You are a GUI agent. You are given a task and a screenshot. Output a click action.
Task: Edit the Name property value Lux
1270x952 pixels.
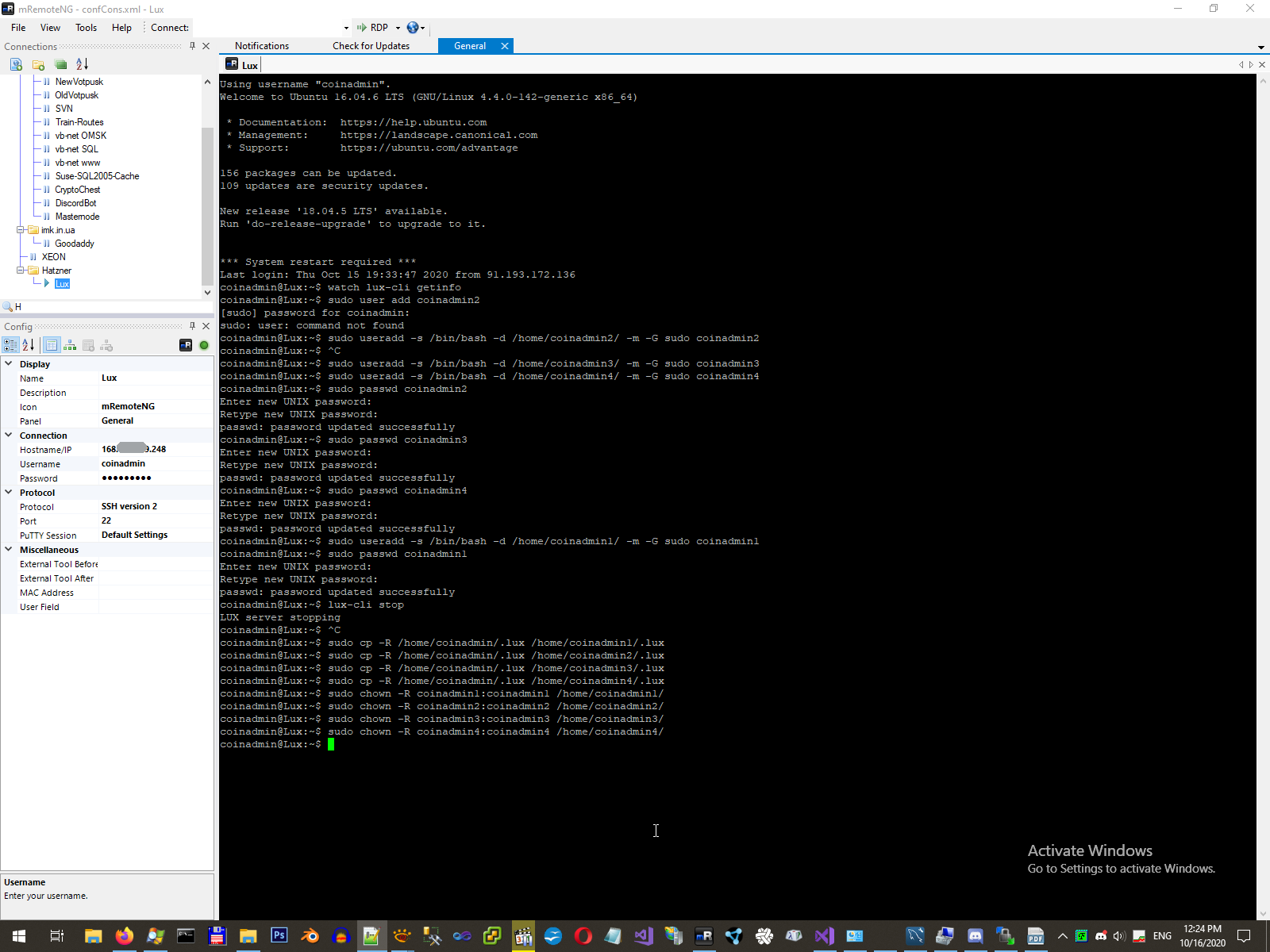(156, 378)
